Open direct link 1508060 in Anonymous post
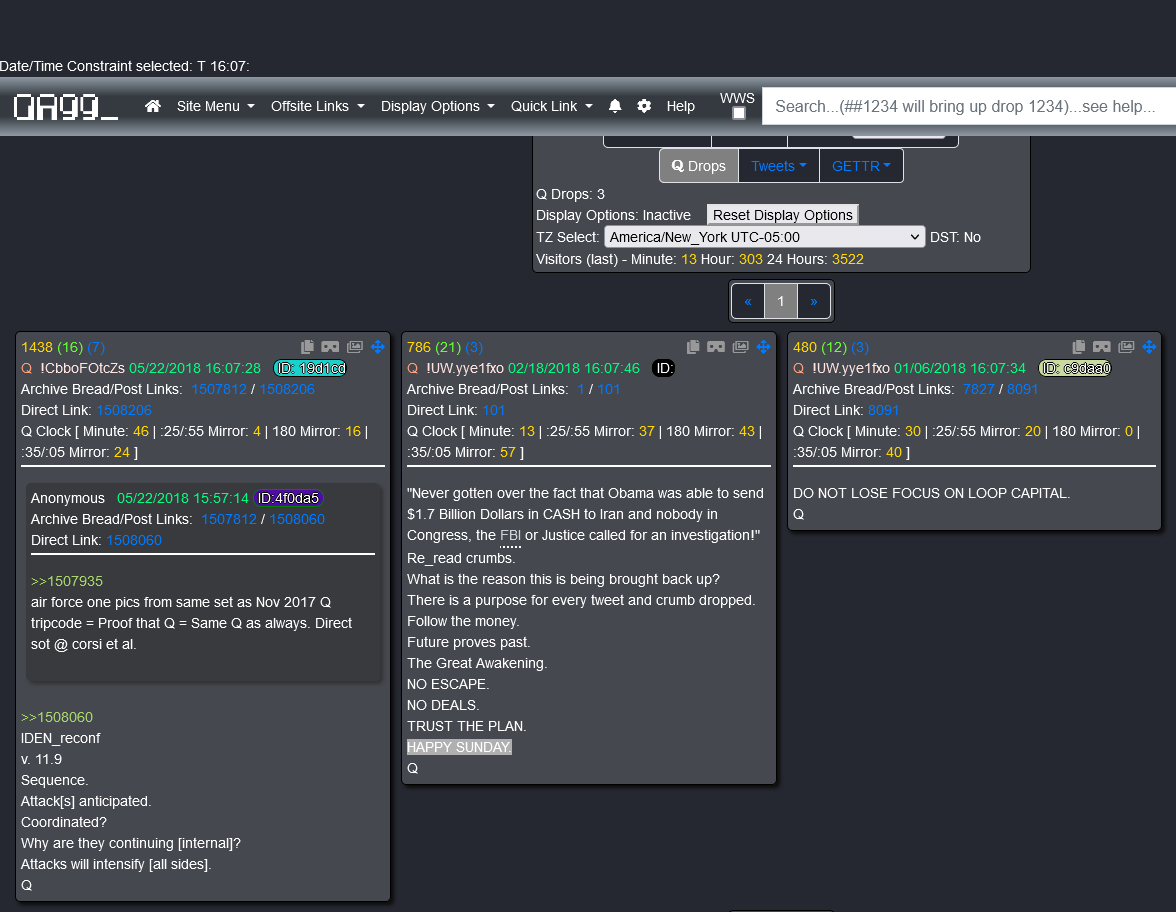 tap(134, 540)
